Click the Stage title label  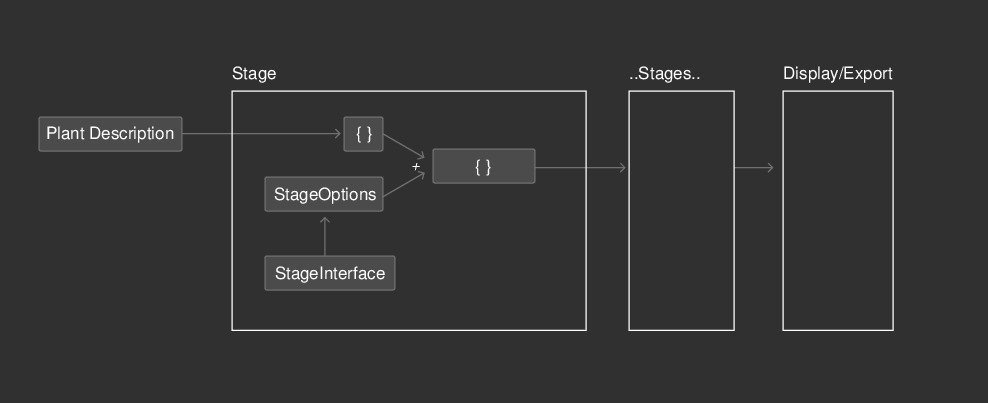pos(254,74)
